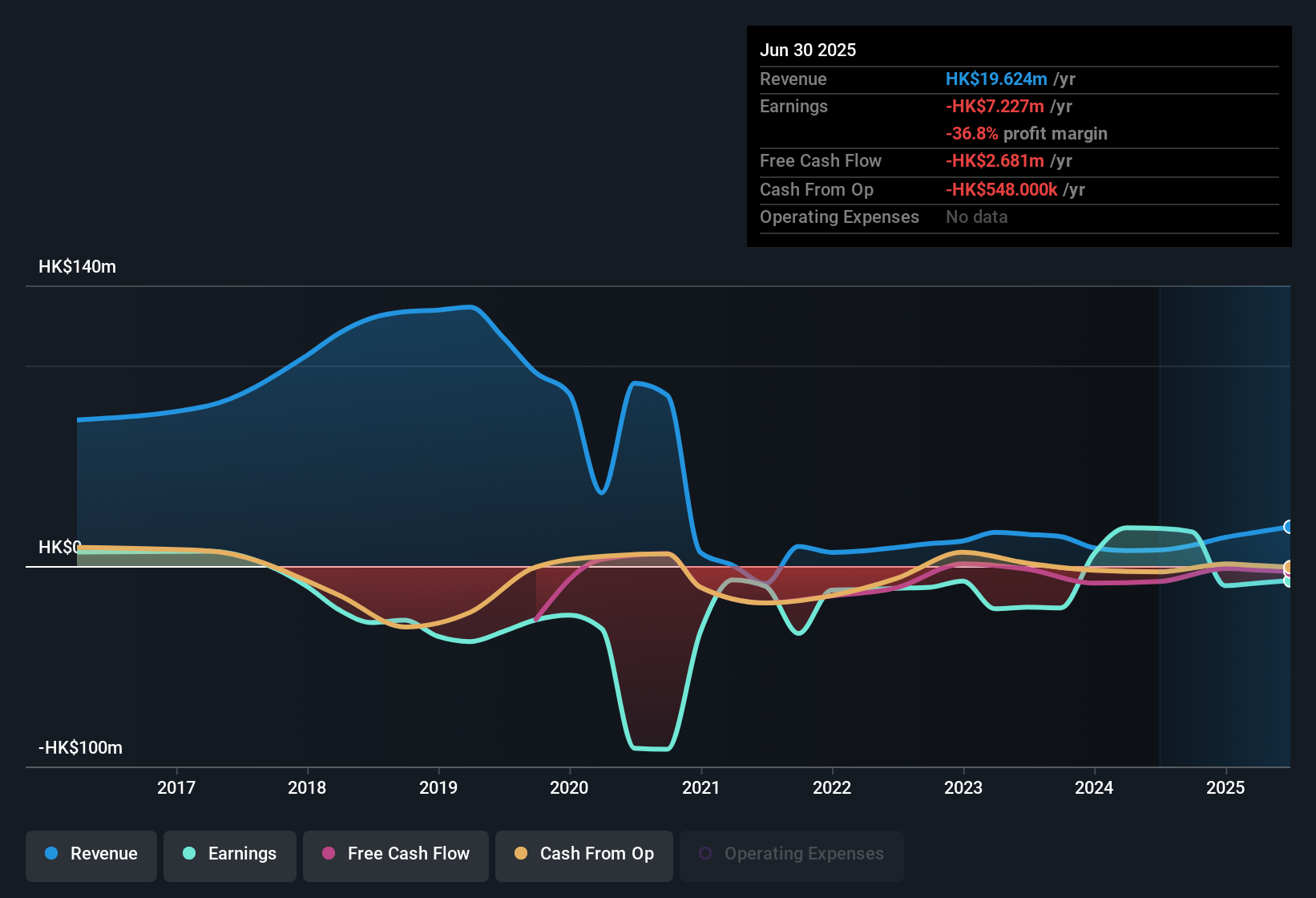
Task: Toggle the Earnings series off
Action: click(x=230, y=854)
